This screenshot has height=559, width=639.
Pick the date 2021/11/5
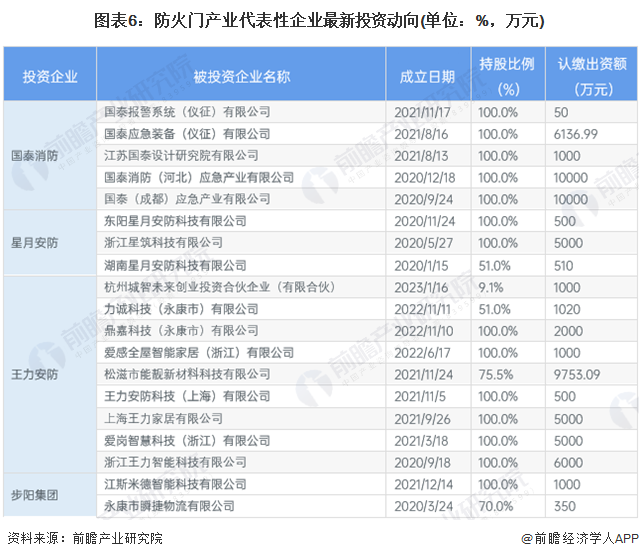click(x=420, y=396)
